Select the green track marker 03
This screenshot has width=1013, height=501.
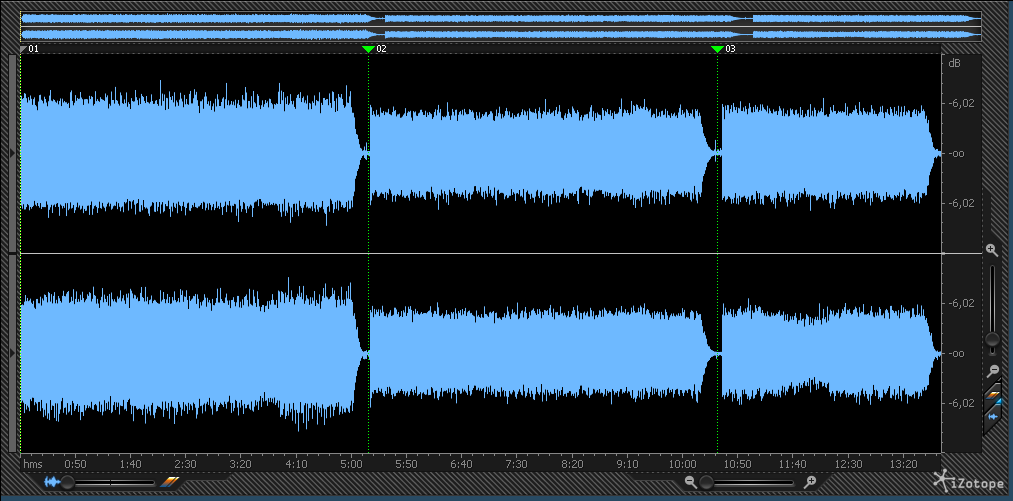717,48
